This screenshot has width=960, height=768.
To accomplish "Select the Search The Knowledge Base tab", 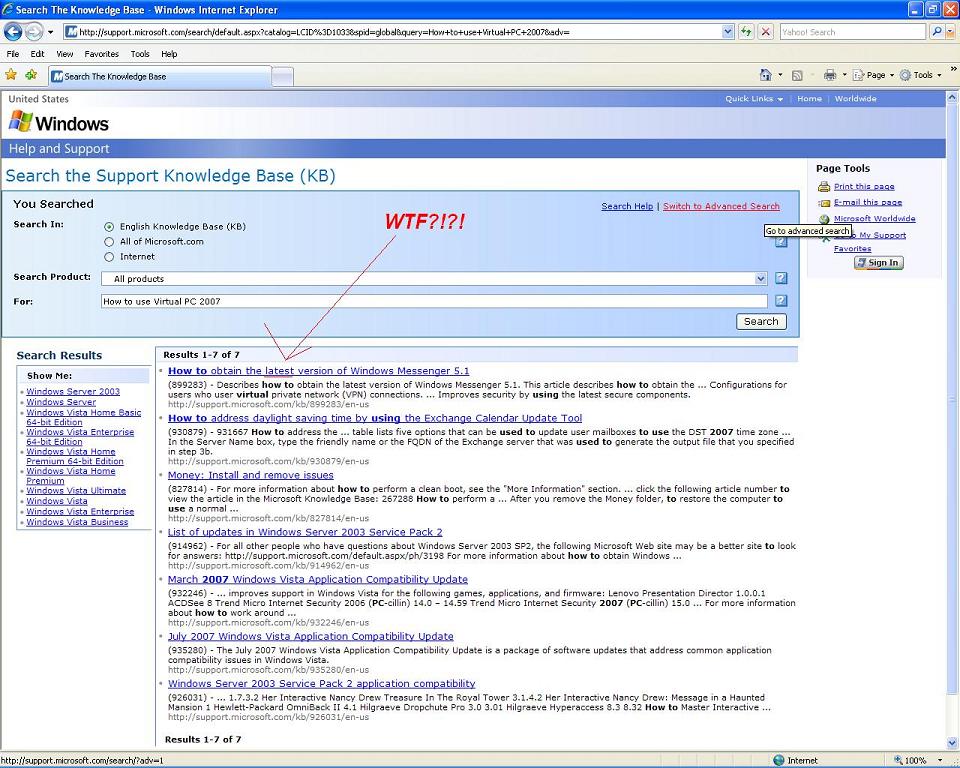I will (x=159, y=77).
